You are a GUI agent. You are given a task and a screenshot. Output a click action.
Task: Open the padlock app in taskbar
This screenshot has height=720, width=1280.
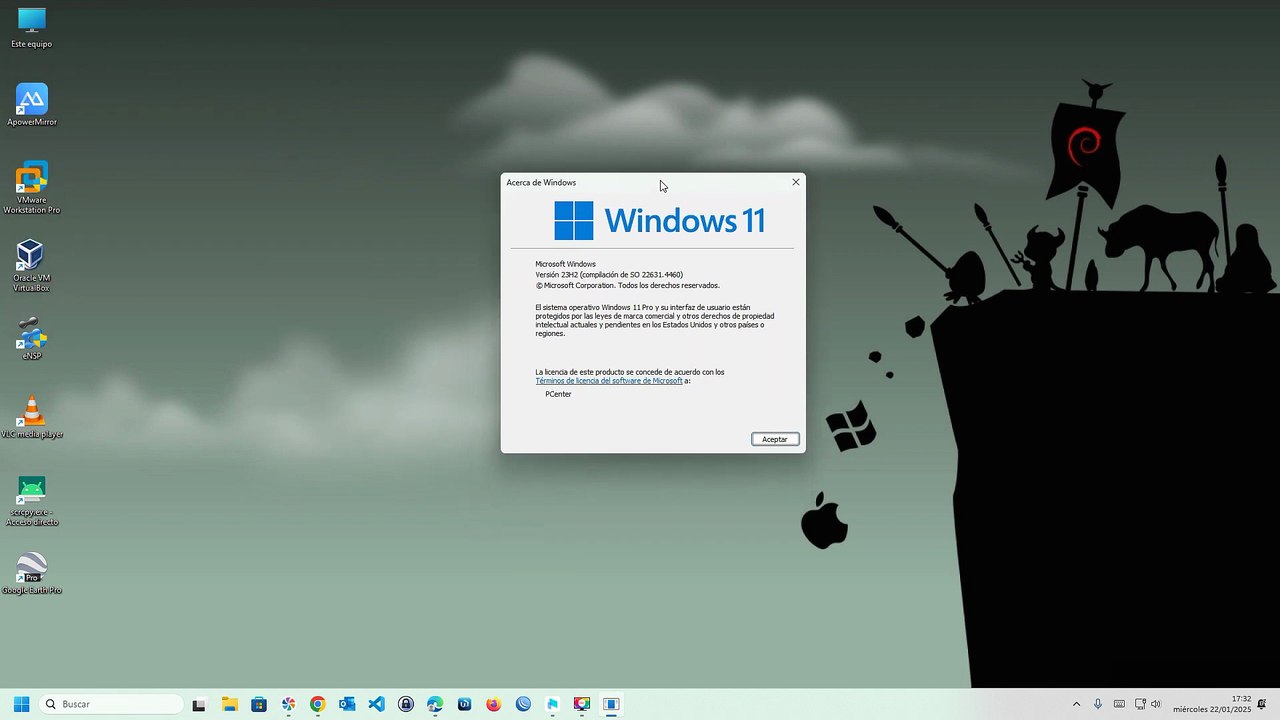(405, 704)
